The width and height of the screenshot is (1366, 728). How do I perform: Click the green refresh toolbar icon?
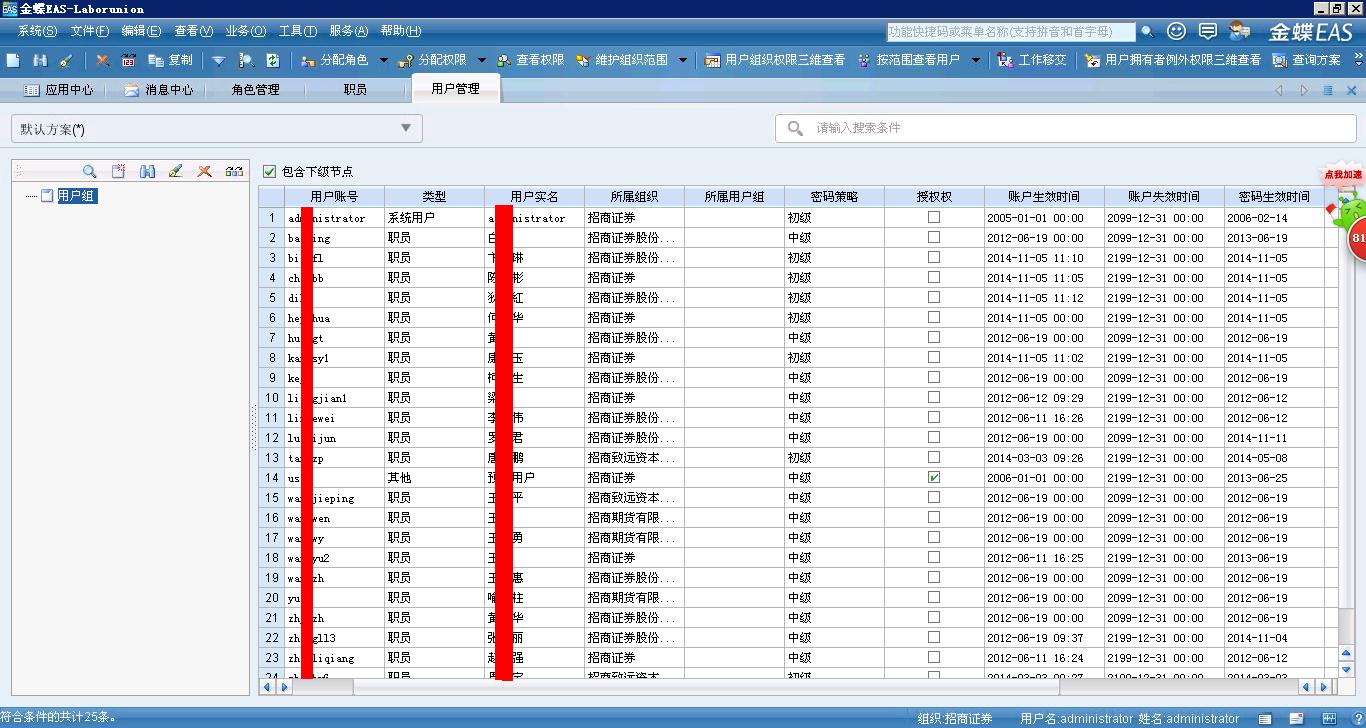pyautogui.click(x=273, y=60)
